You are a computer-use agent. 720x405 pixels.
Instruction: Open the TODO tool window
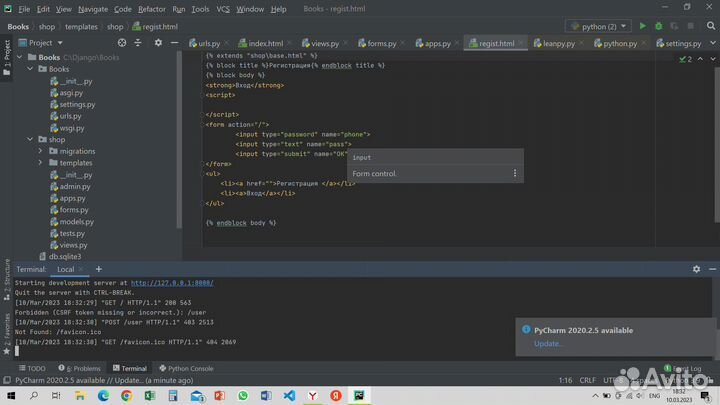32,368
